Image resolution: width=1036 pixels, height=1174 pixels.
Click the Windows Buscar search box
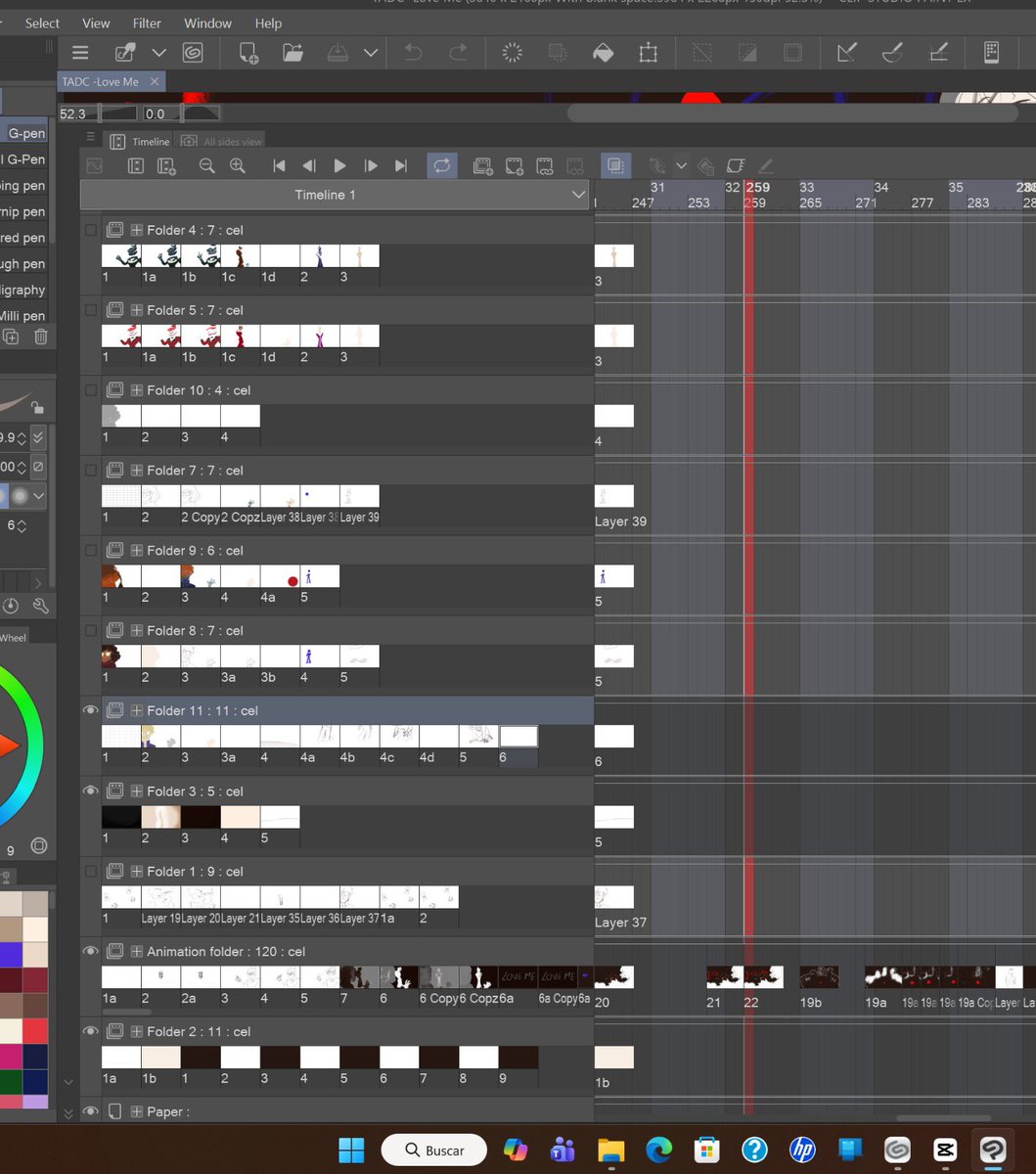point(435,1151)
